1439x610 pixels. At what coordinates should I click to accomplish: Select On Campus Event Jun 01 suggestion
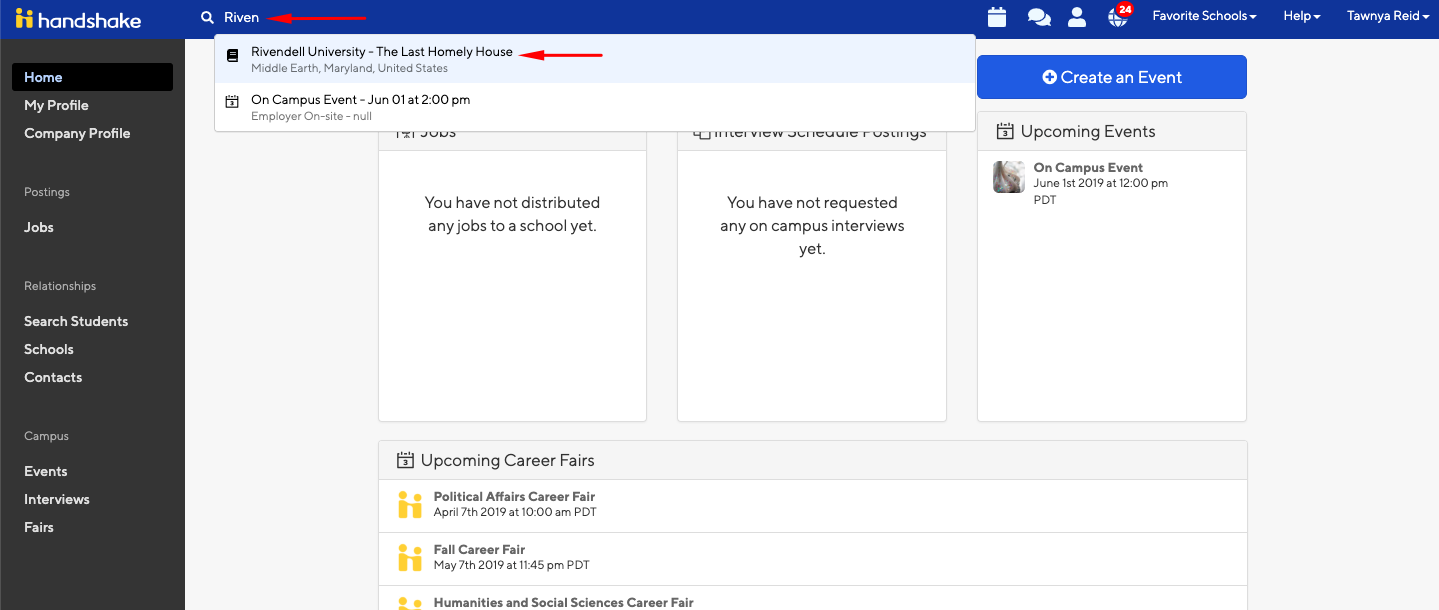595,107
